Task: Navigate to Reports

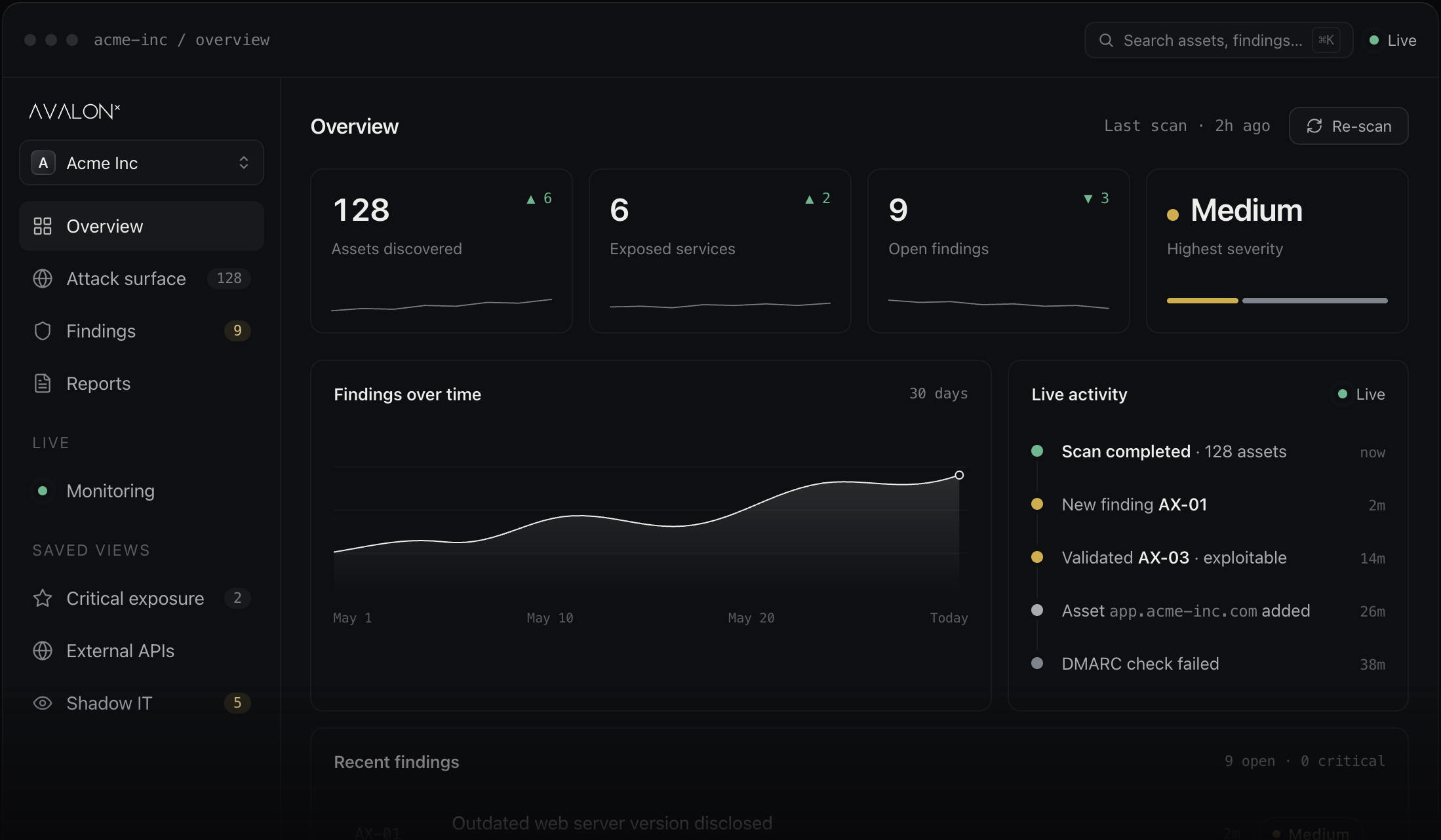Action: pyautogui.click(x=142, y=383)
